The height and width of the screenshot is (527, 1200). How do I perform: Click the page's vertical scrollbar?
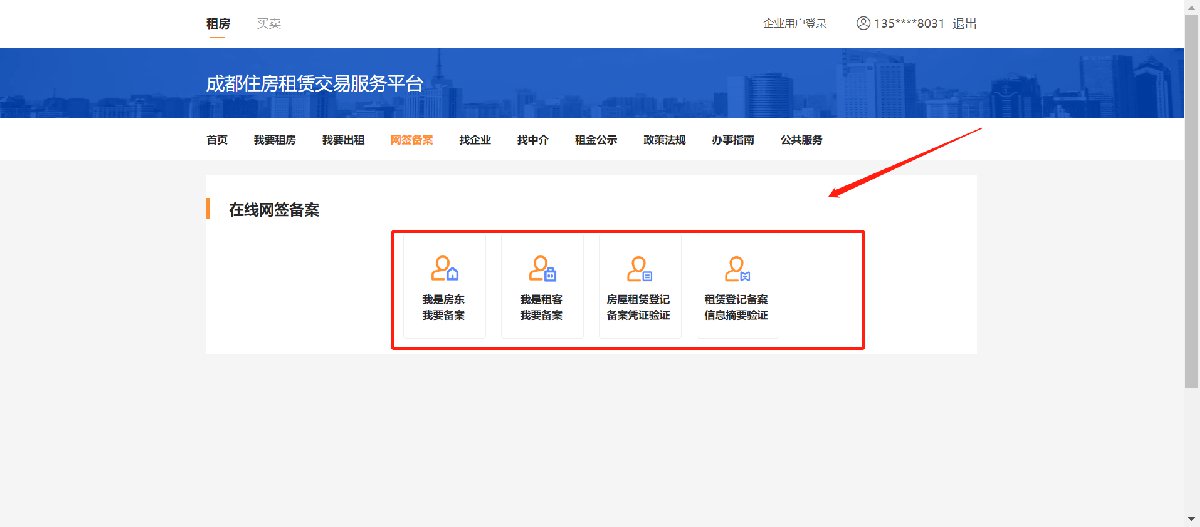[1191, 200]
